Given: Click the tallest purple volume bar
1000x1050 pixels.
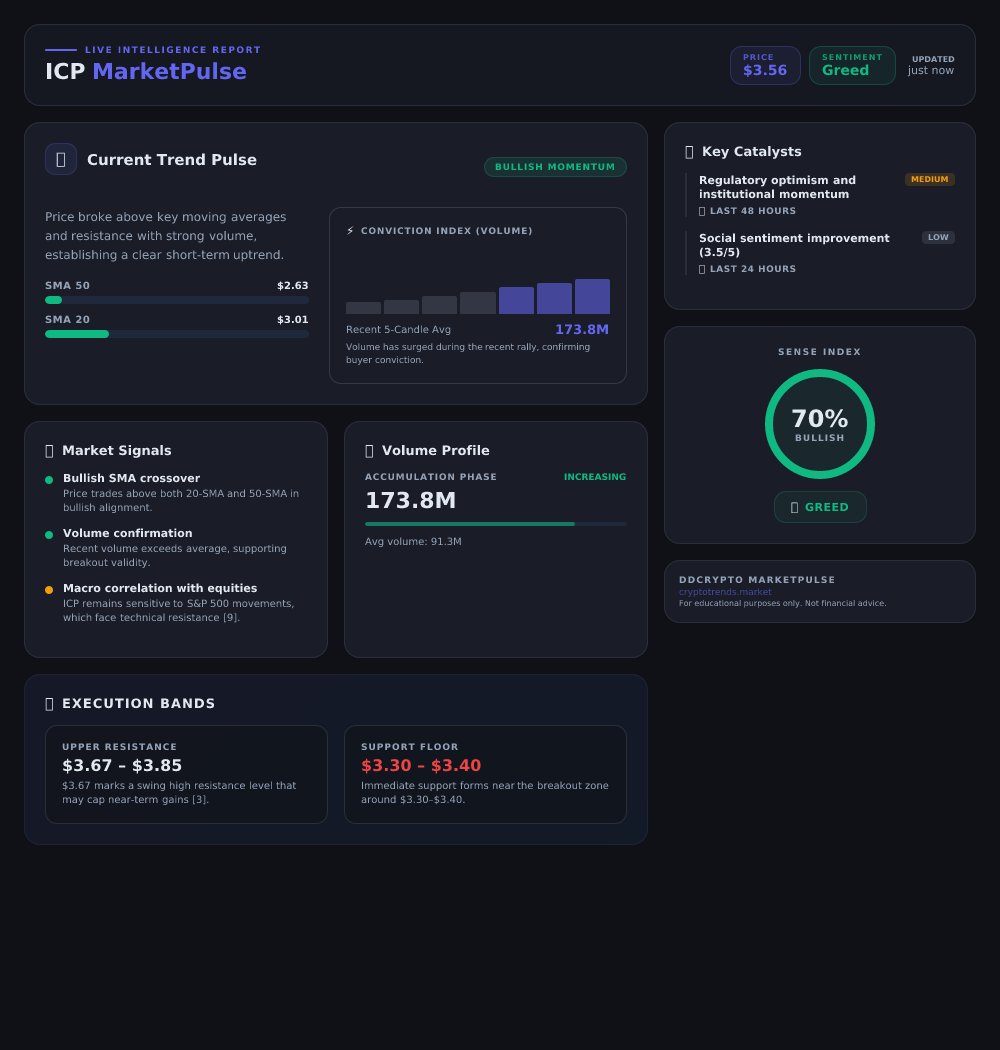Looking at the screenshot, I should point(592,297).
